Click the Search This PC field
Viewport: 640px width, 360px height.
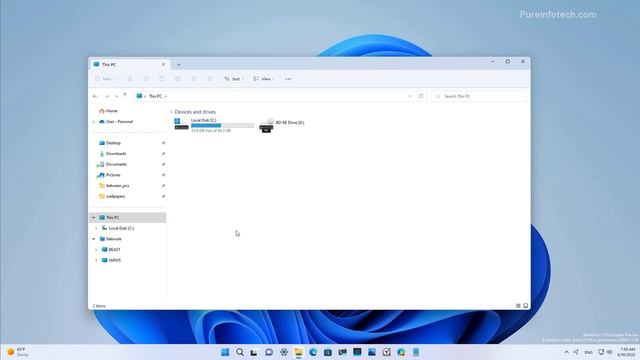[479, 96]
